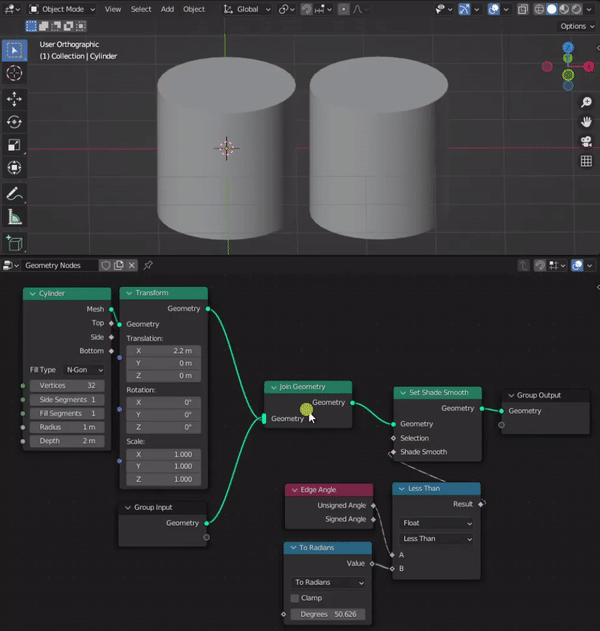
Task: Select the Group Output node header
Action: pos(546,395)
